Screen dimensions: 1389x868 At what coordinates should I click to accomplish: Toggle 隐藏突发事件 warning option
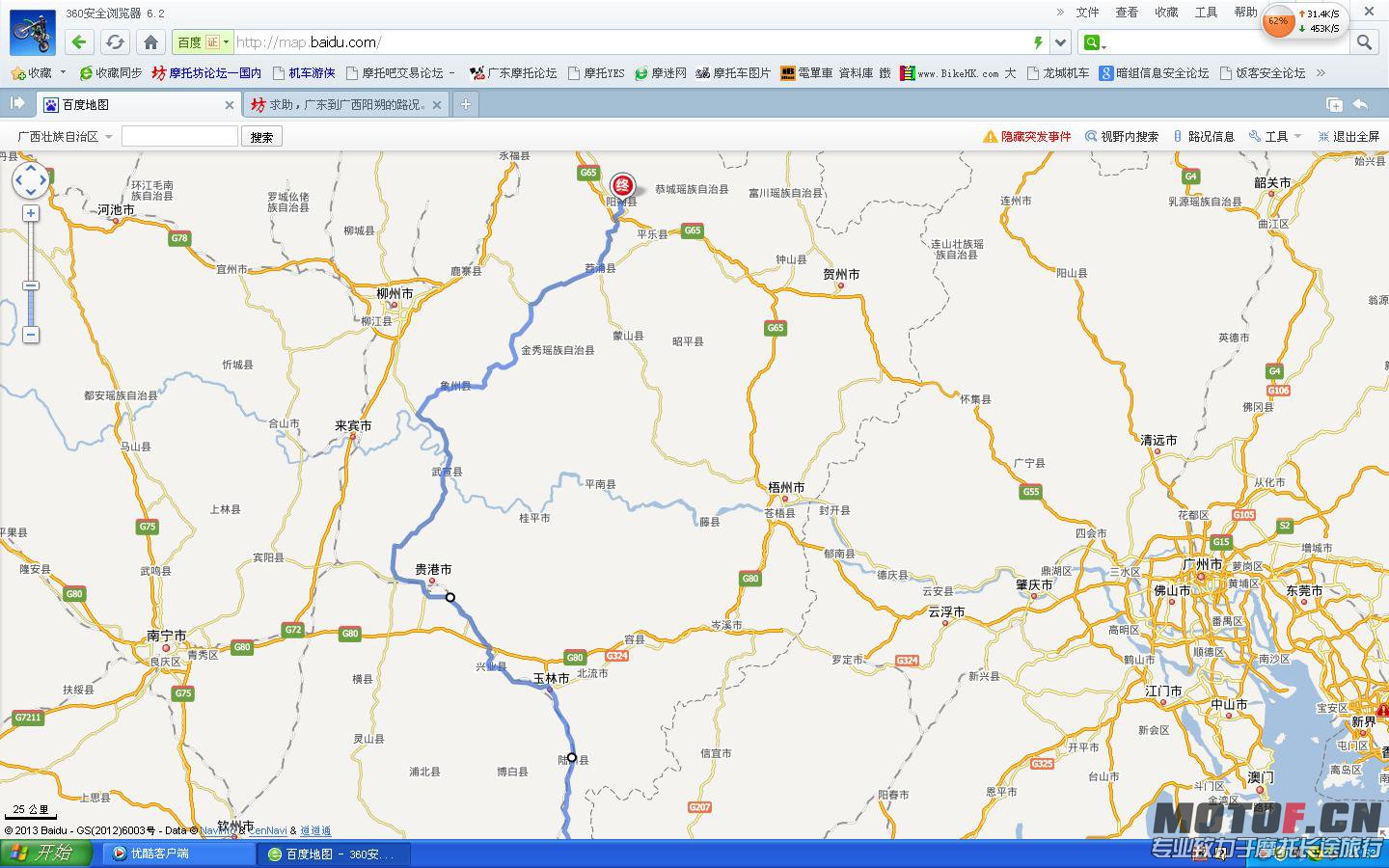(1026, 137)
